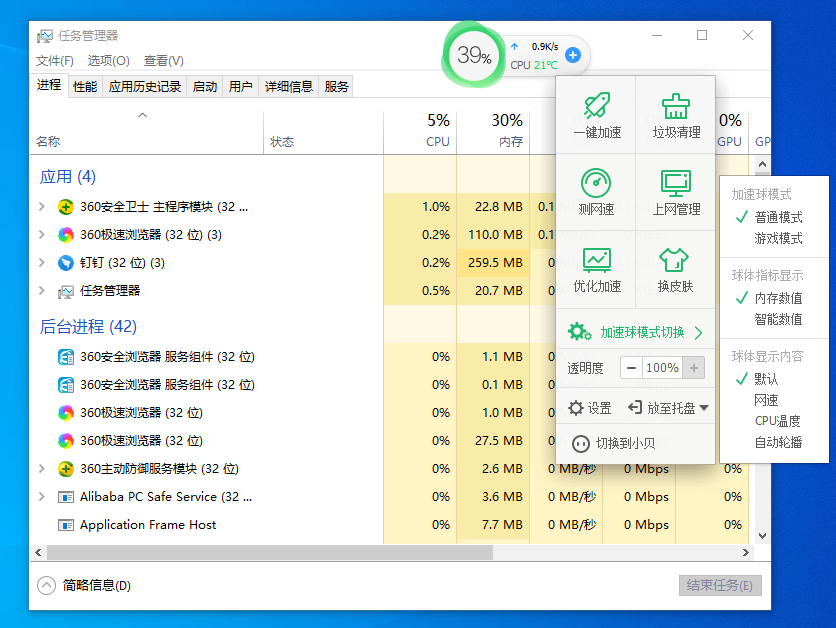
Task: Open the 查看(V) menu
Action: [x=164, y=61]
